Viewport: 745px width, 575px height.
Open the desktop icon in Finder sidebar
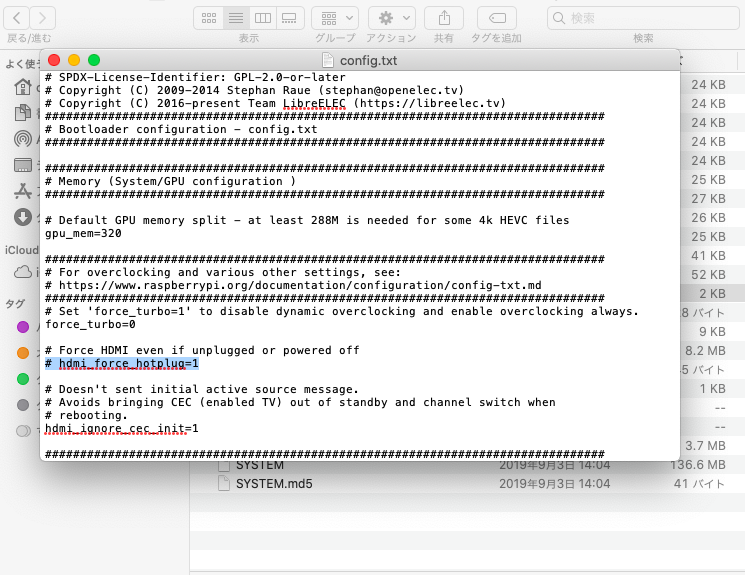(22, 165)
